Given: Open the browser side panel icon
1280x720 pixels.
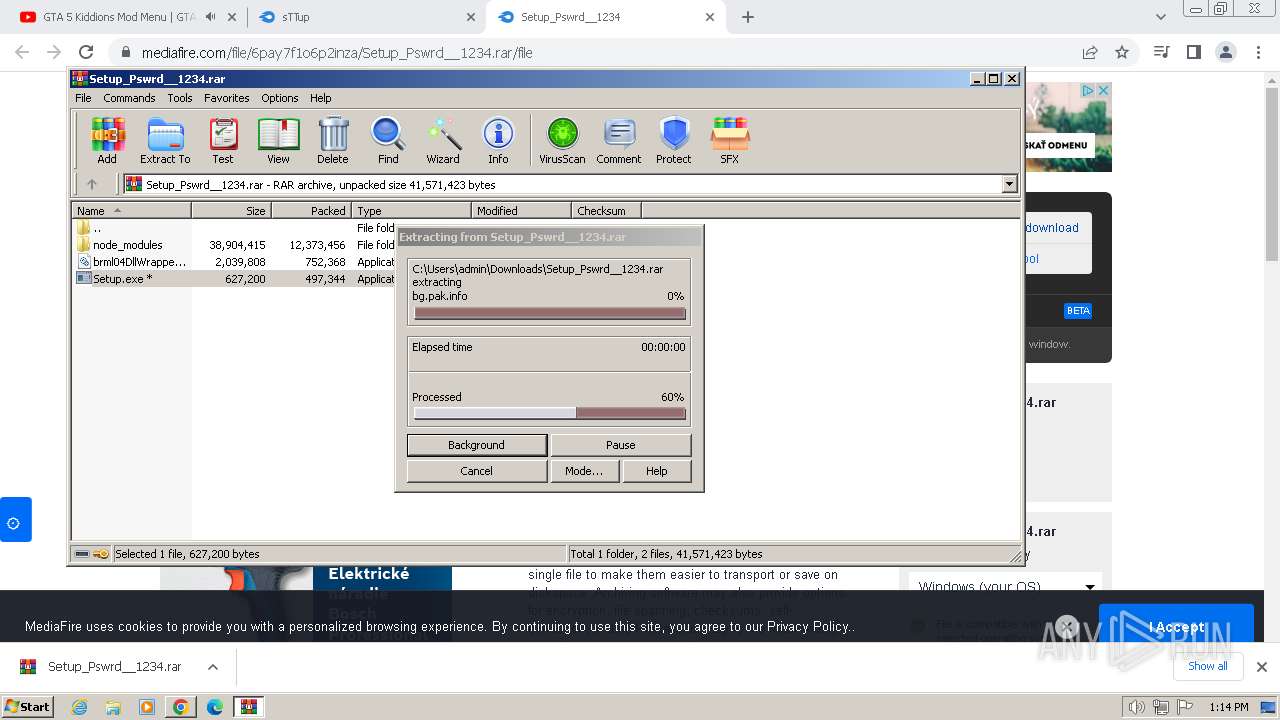Looking at the screenshot, I should point(1194,52).
